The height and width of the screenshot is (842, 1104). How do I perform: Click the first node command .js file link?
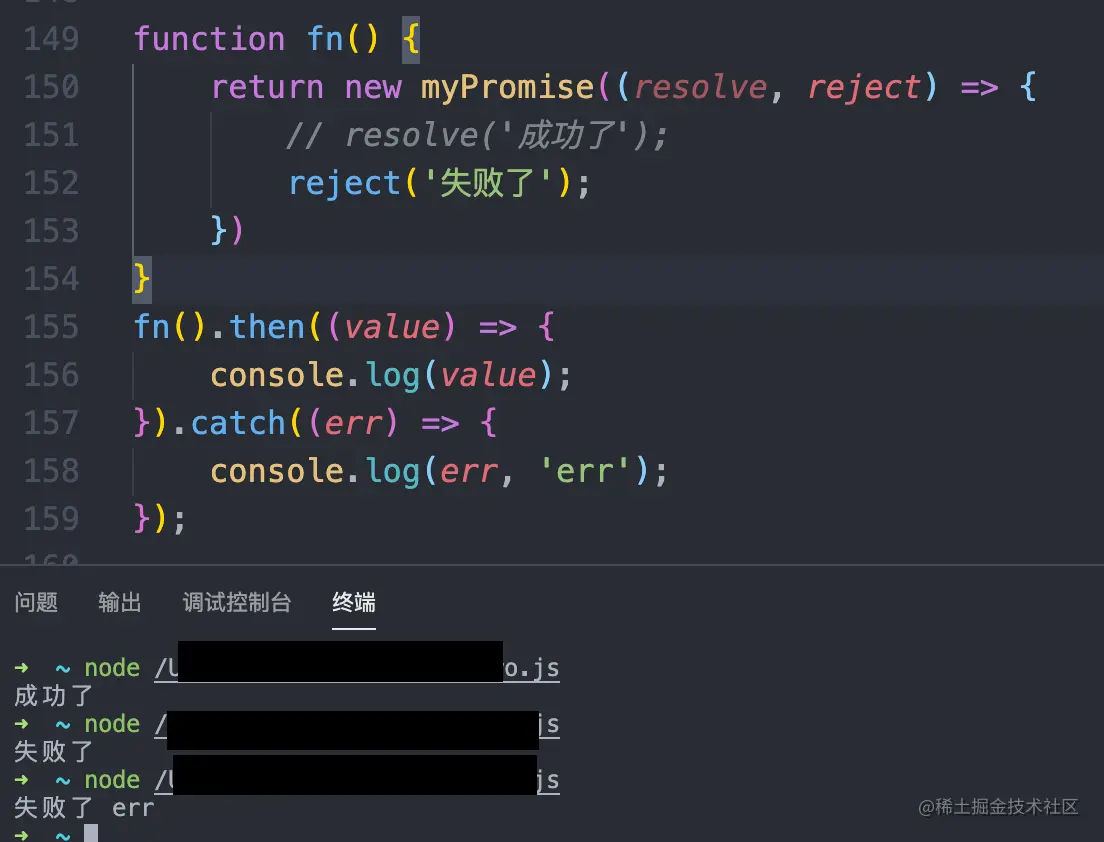(357, 667)
